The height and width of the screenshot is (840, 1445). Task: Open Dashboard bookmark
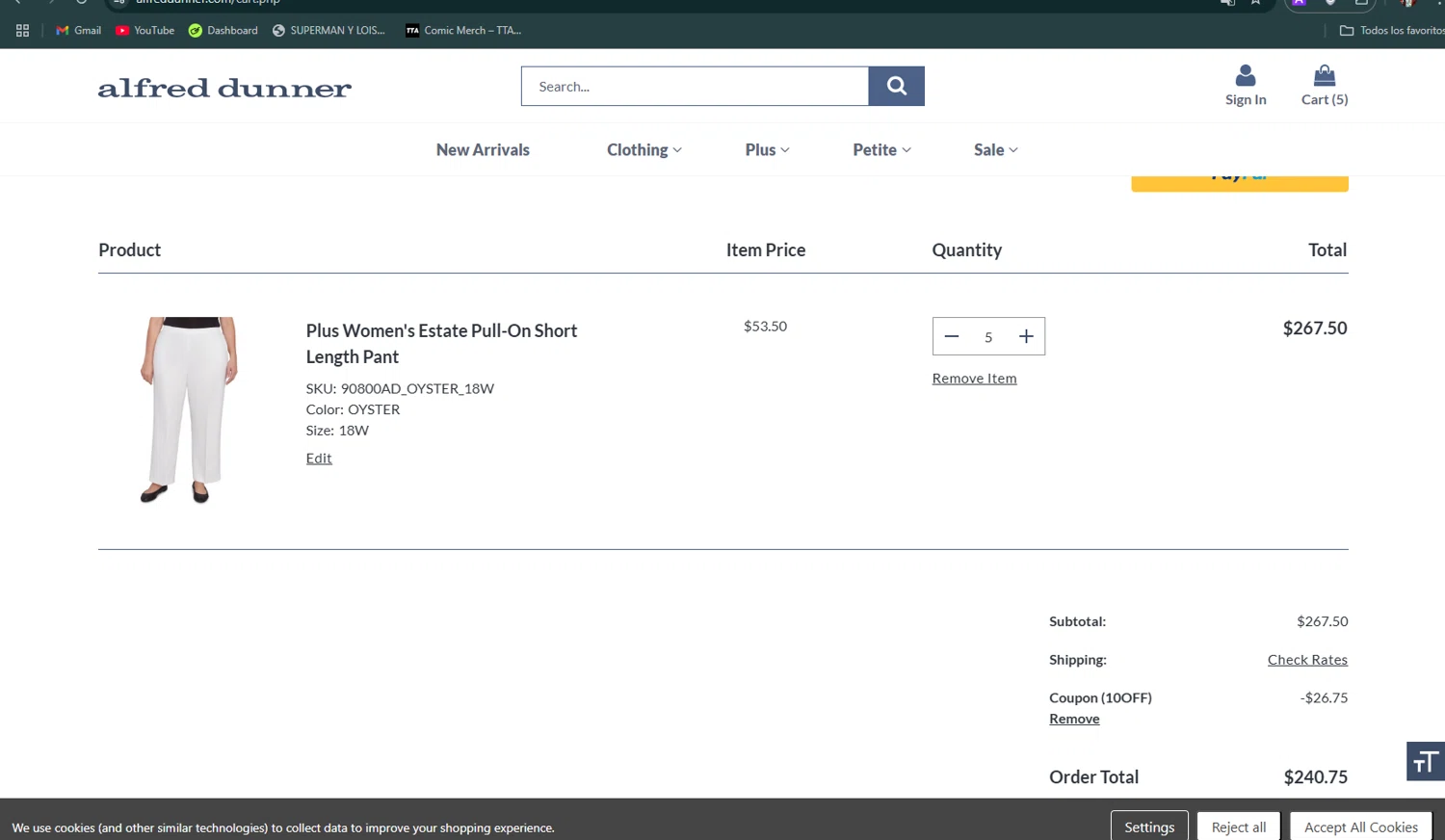tap(223, 31)
